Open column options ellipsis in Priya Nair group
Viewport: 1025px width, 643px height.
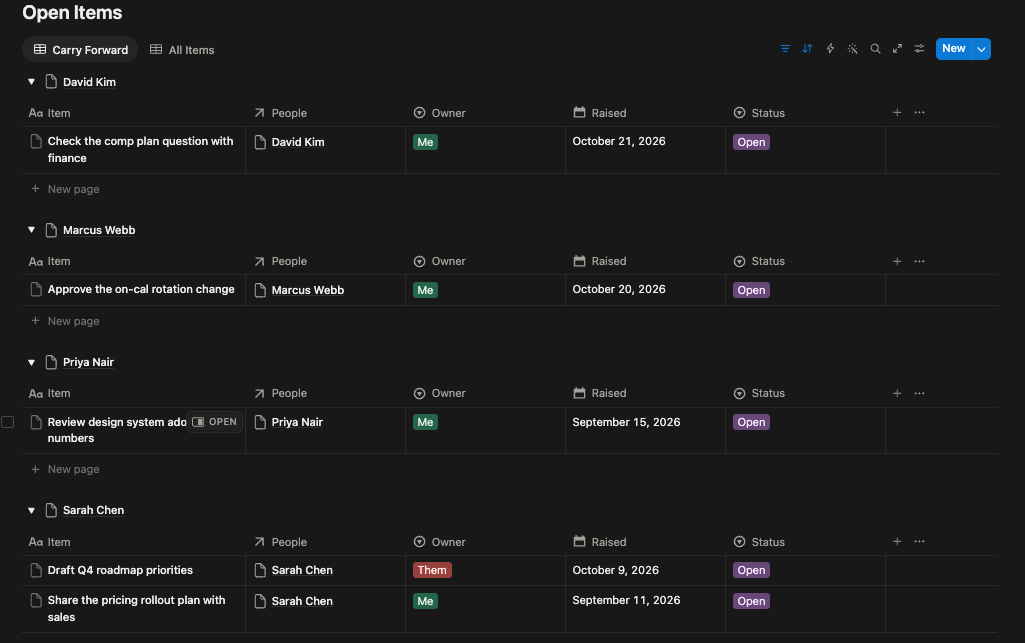919,393
